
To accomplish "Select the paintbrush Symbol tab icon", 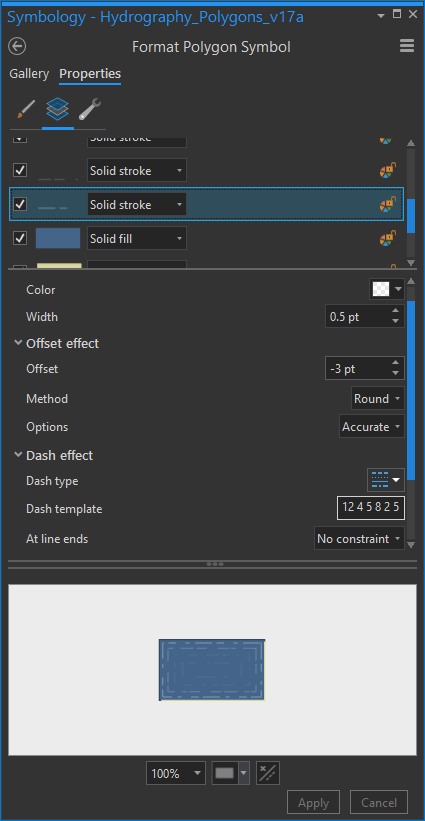I will (26, 110).
